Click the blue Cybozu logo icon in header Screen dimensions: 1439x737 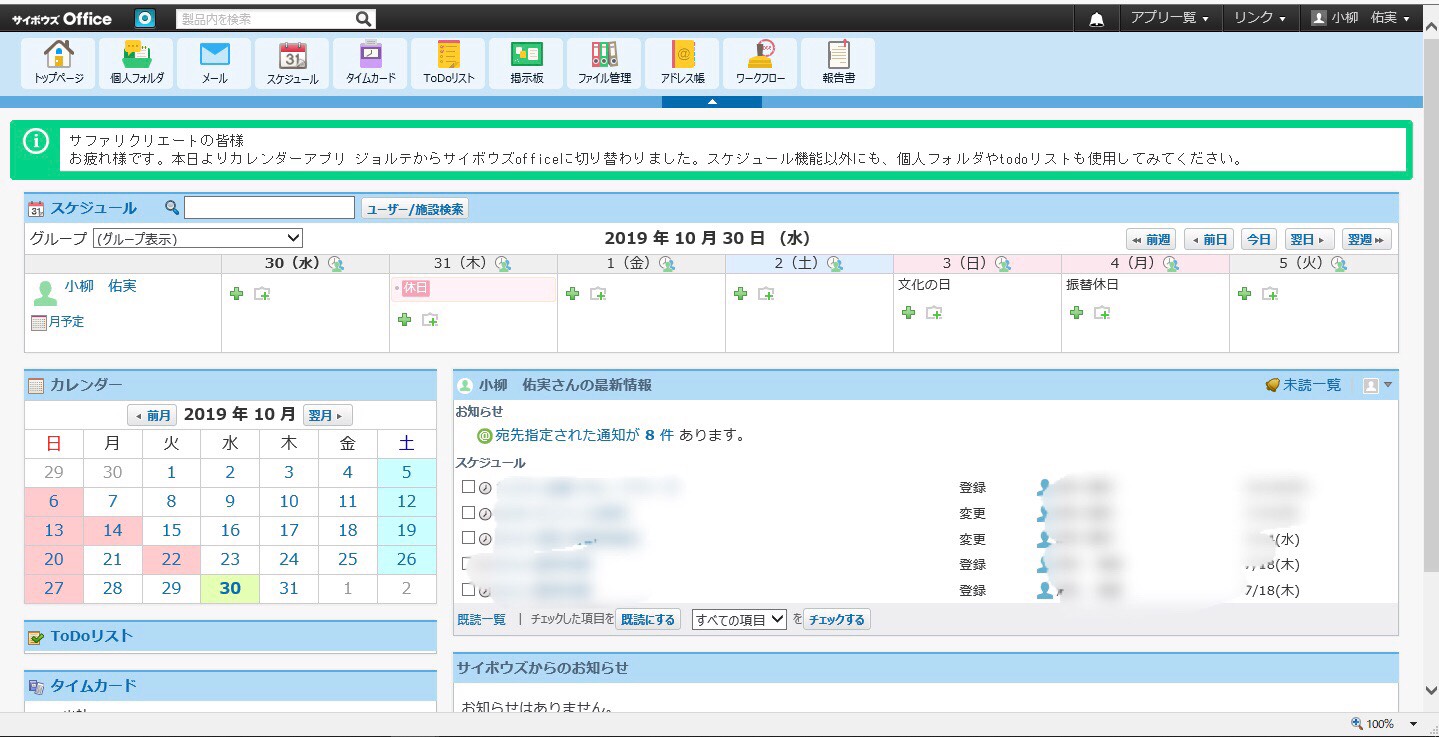click(x=145, y=19)
